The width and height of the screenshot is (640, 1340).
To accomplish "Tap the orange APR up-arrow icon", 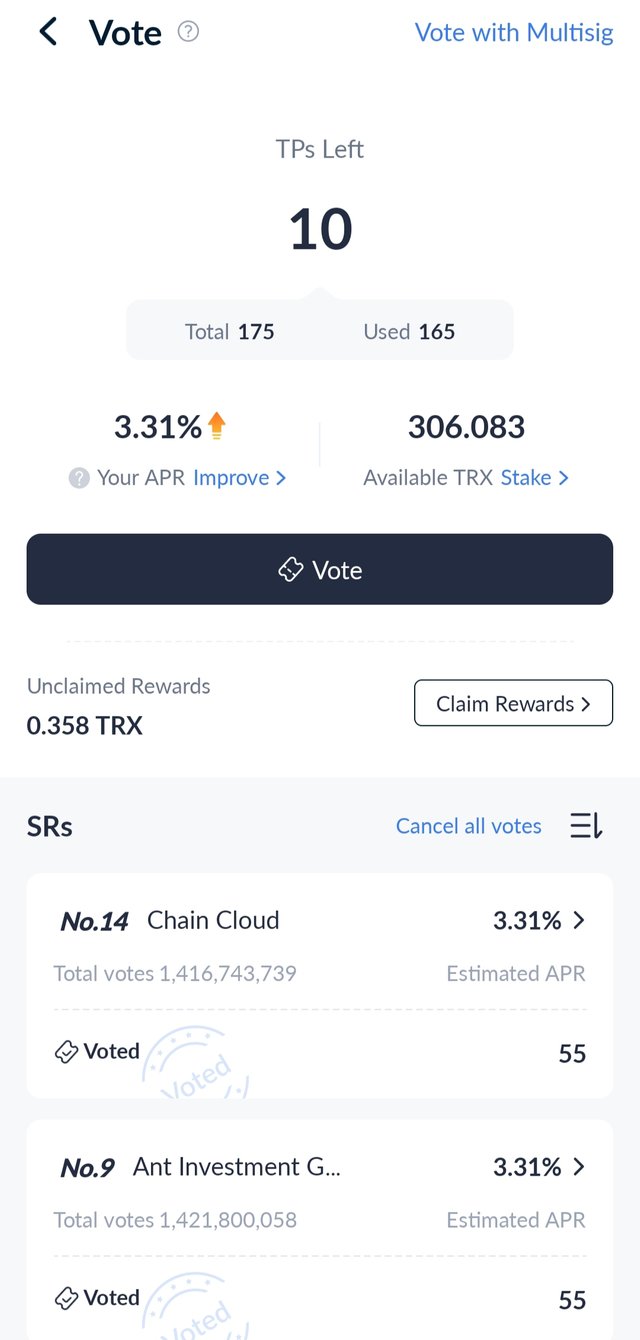I will coord(217,427).
